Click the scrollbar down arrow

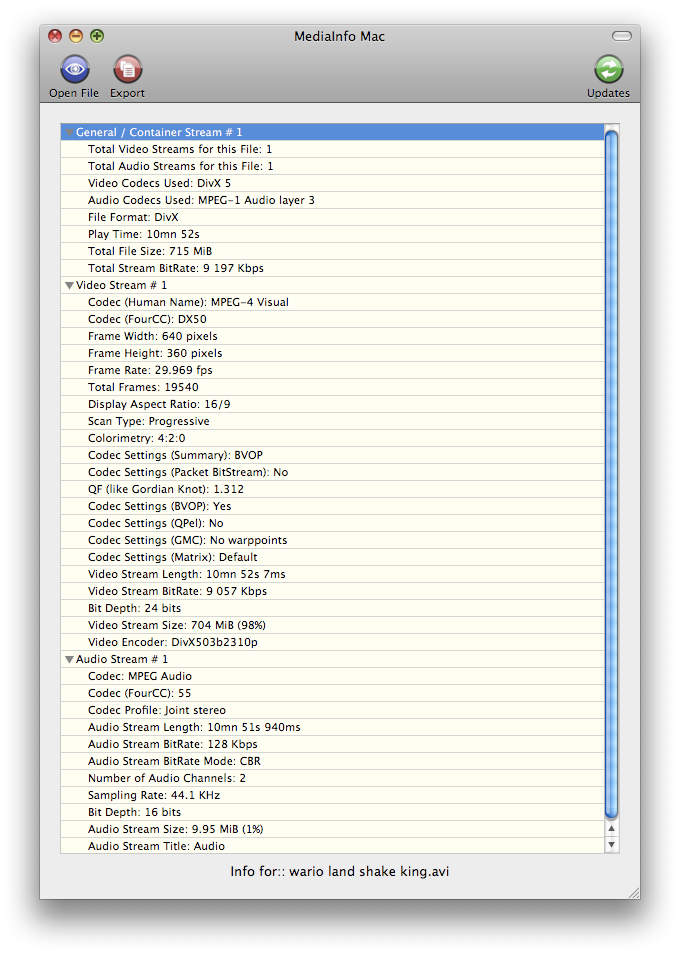click(x=611, y=844)
